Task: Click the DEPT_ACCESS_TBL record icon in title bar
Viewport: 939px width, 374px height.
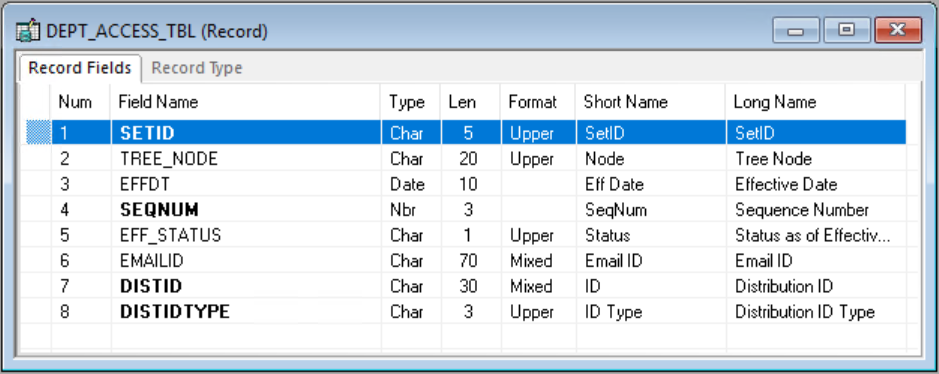Action: [28, 31]
